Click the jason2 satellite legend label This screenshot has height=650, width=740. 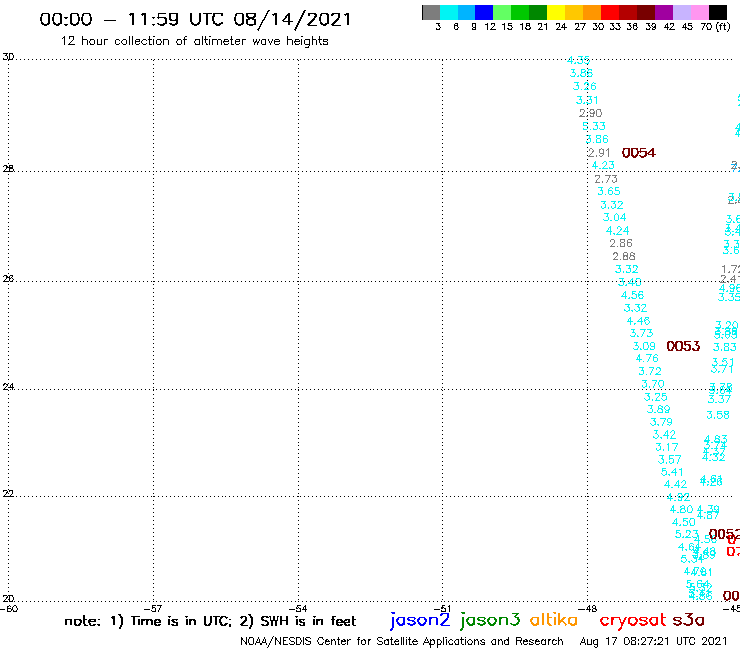420,620
